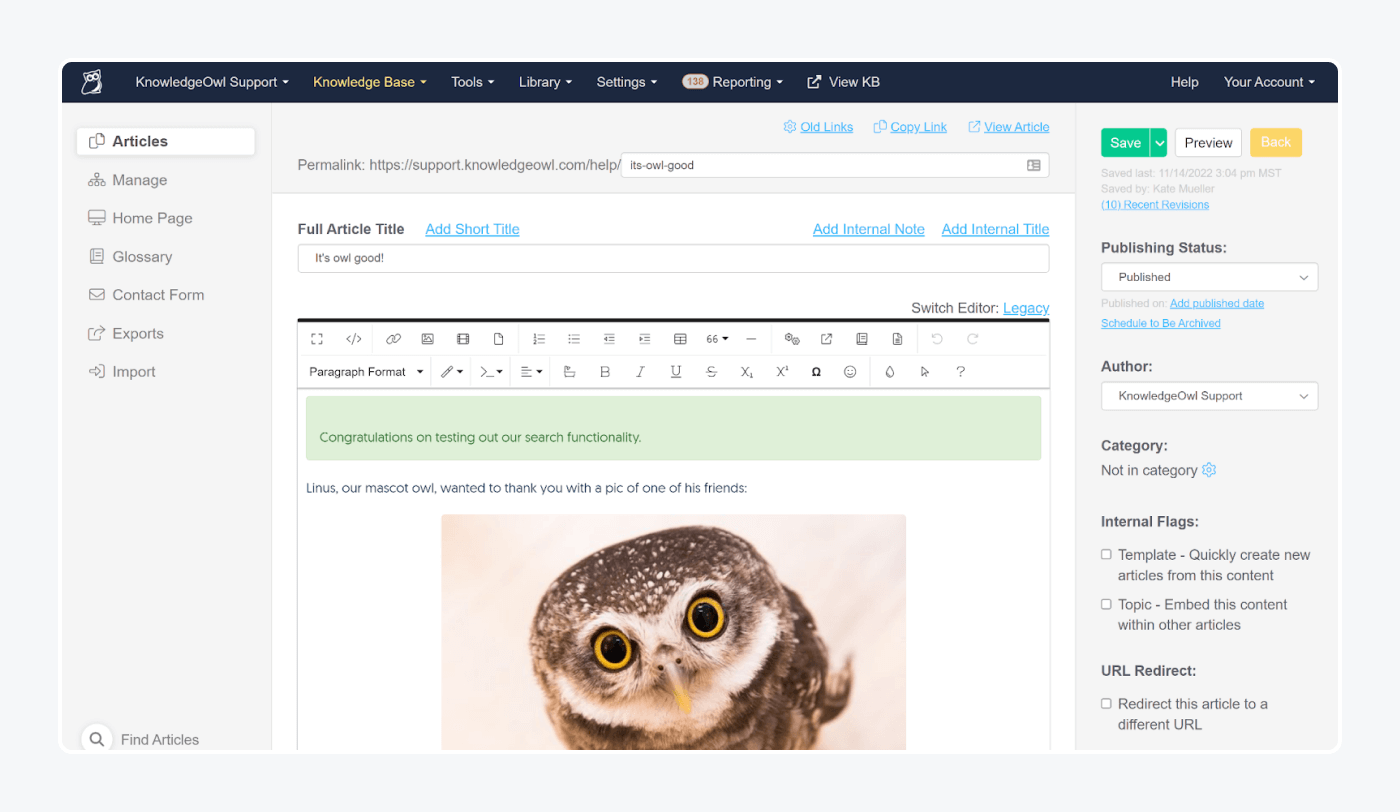This screenshot has height=812, width=1400.
Task: Check the Topic internal flag
Action: (1106, 604)
